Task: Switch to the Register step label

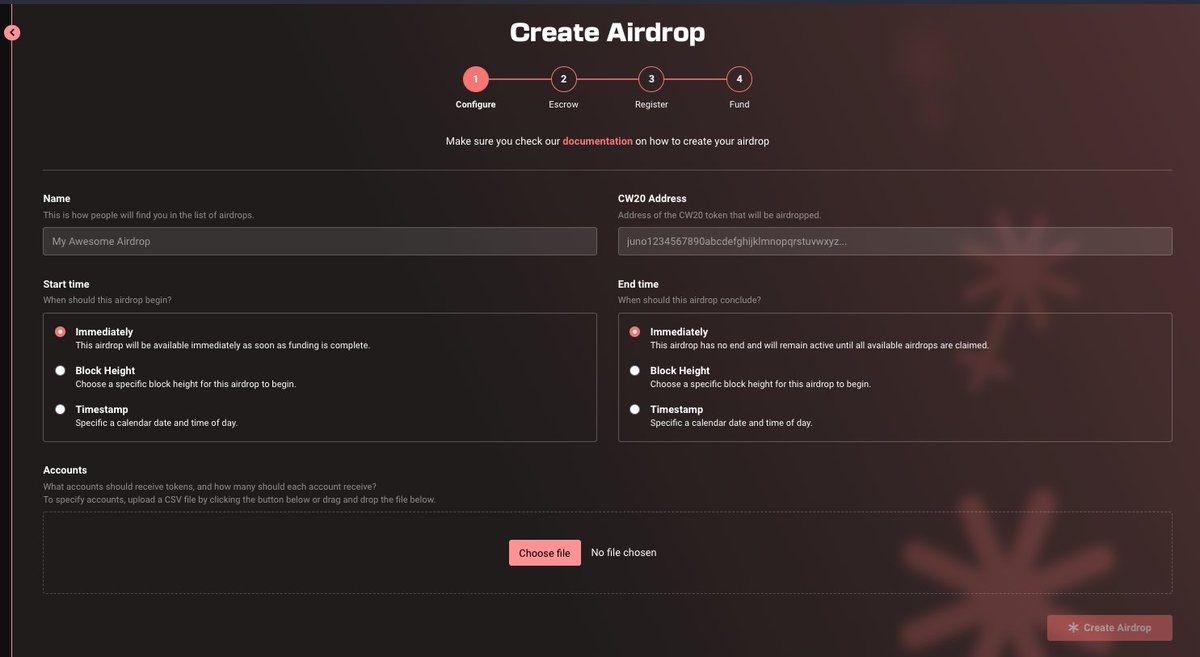Action: [x=651, y=103]
